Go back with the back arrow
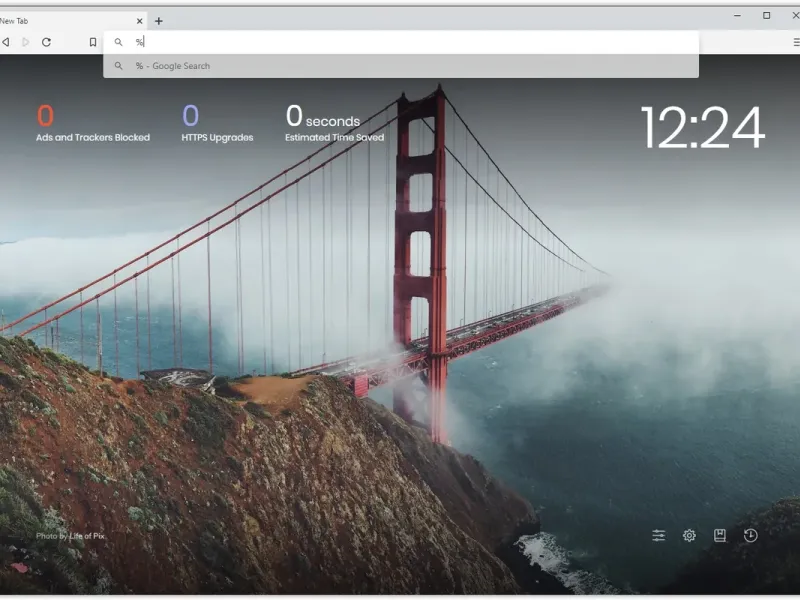This screenshot has width=800, height=600. [x=5, y=42]
